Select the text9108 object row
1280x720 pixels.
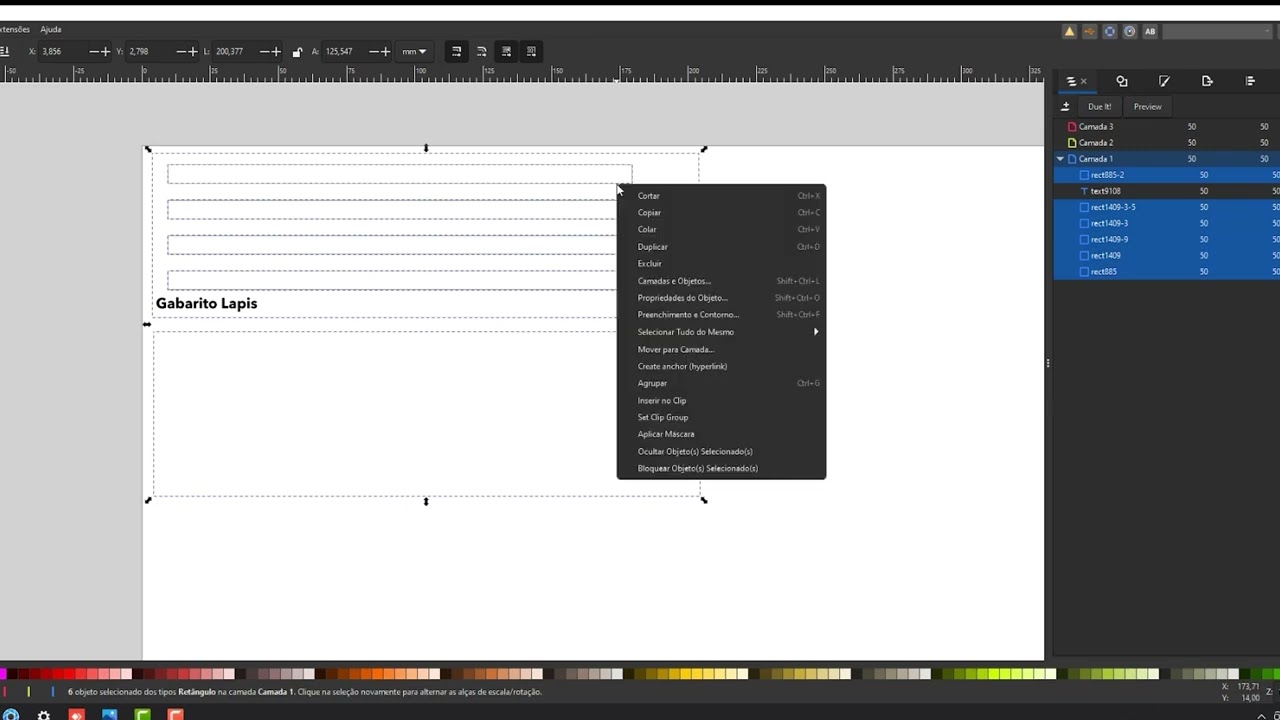pos(1167,191)
